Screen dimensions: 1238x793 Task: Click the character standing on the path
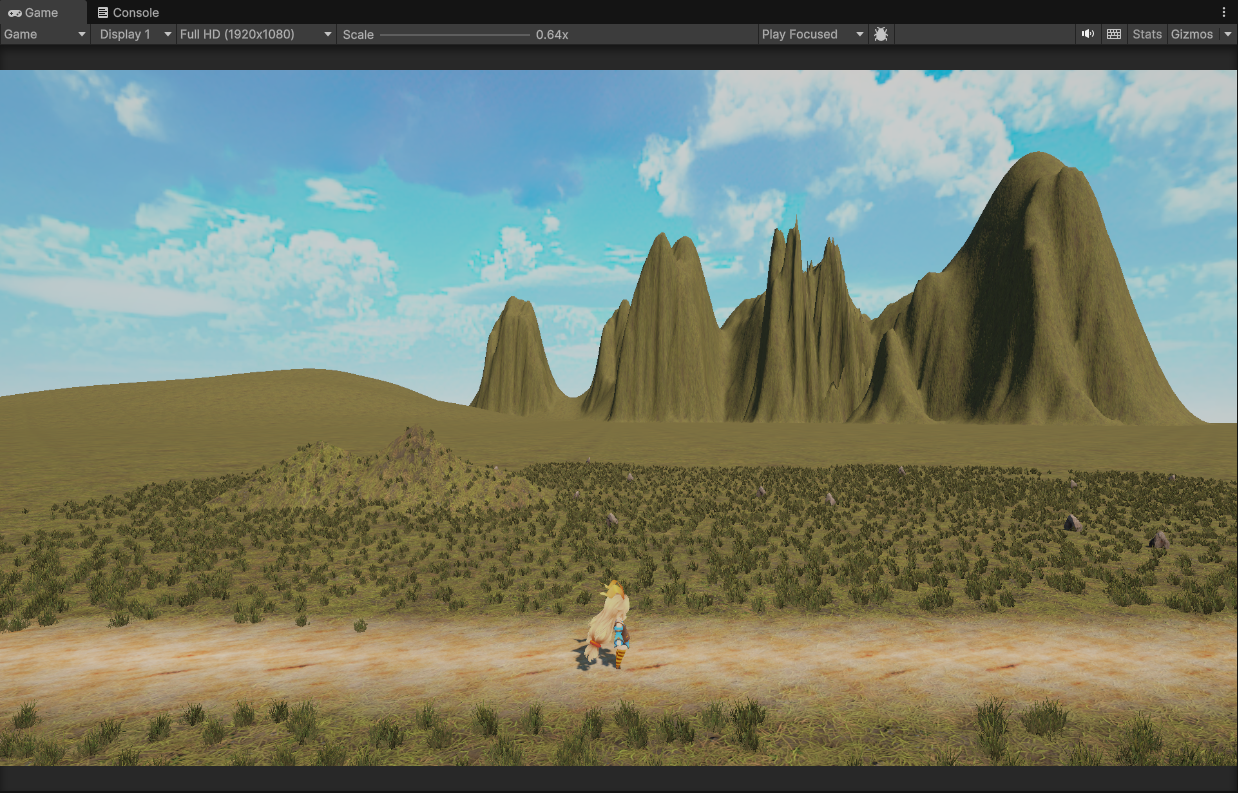click(610, 628)
